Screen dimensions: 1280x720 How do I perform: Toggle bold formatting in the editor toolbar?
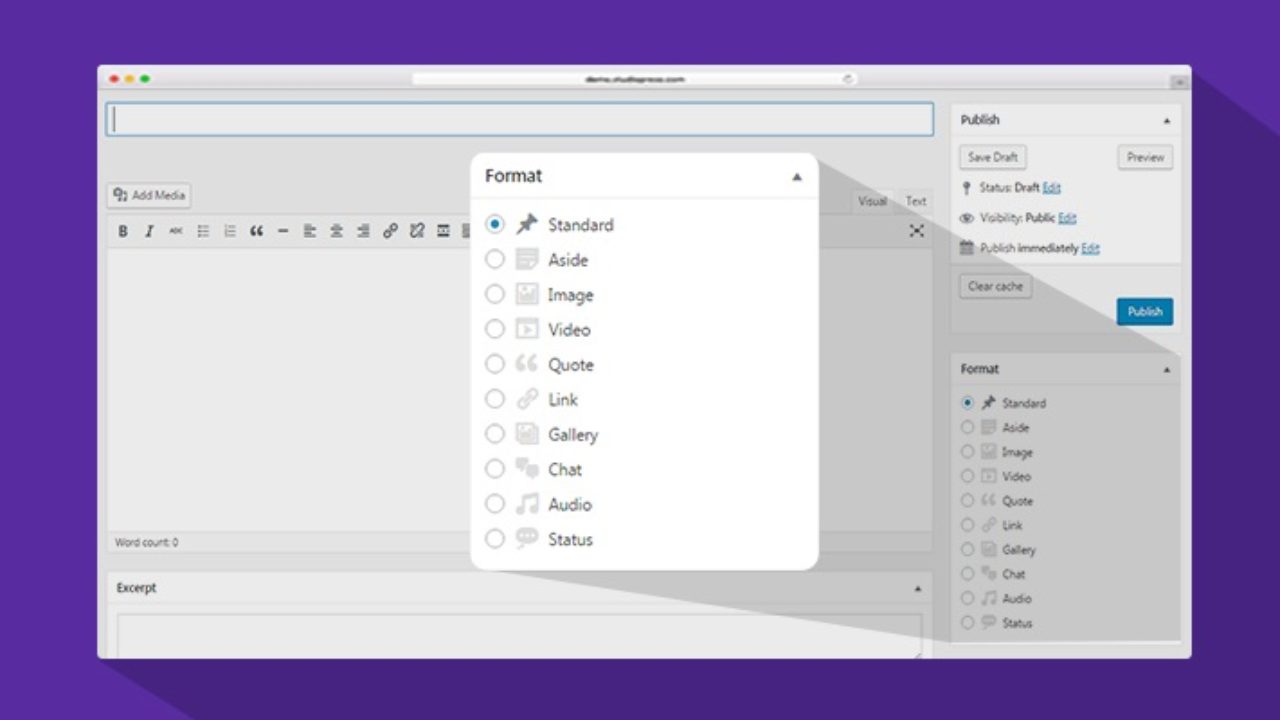click(x=123, y=231)
